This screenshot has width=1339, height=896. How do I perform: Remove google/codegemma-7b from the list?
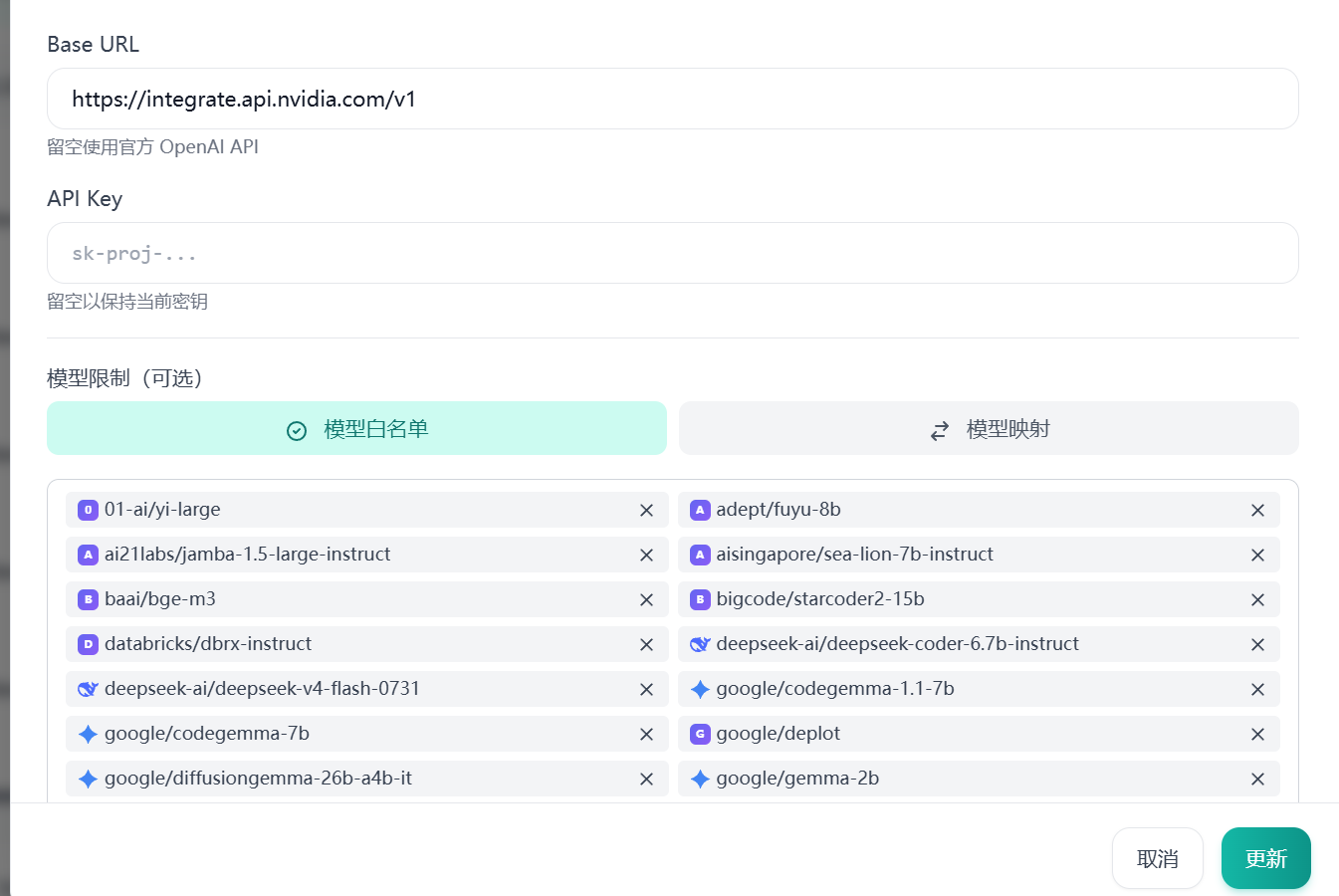646,734
